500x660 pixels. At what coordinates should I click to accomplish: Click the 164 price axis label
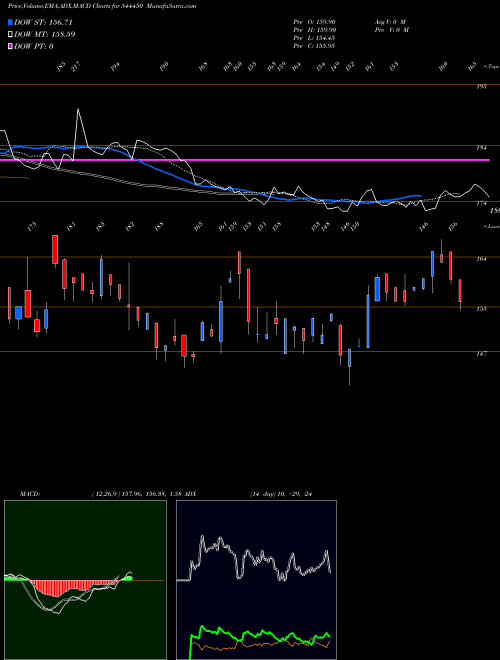(x=482, y=259)
